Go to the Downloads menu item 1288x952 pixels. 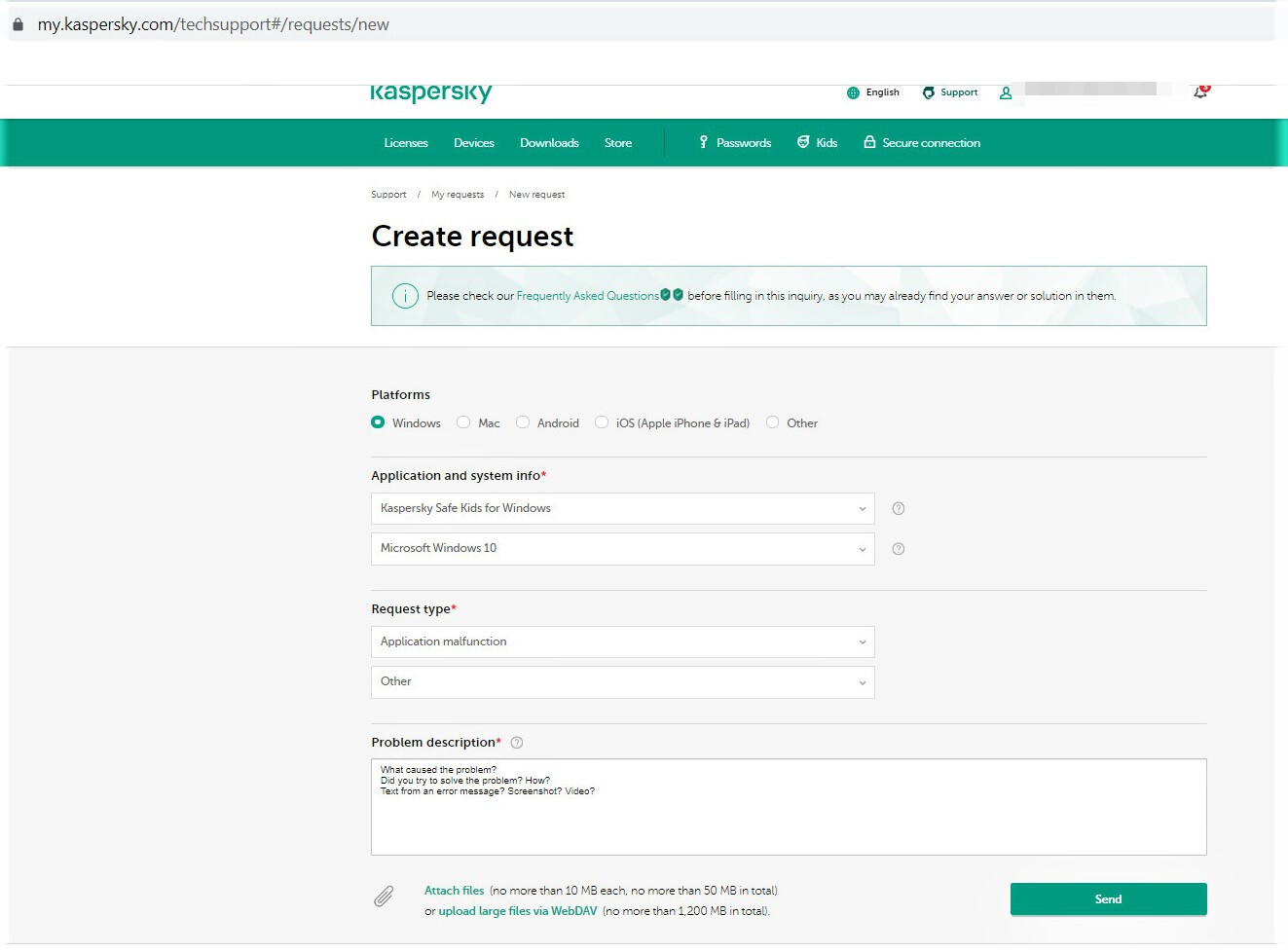coord(549,143)
